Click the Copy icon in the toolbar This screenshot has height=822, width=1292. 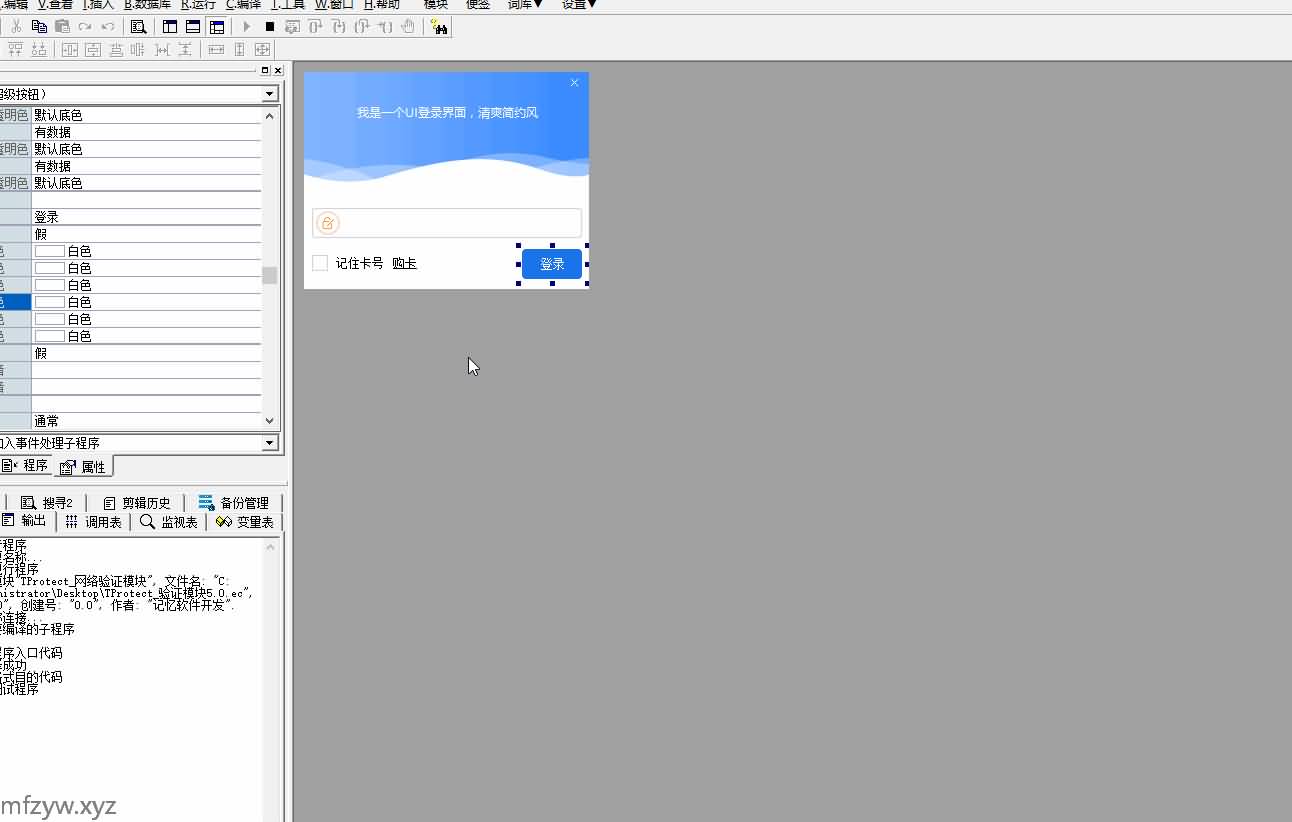tap(39, 27)
